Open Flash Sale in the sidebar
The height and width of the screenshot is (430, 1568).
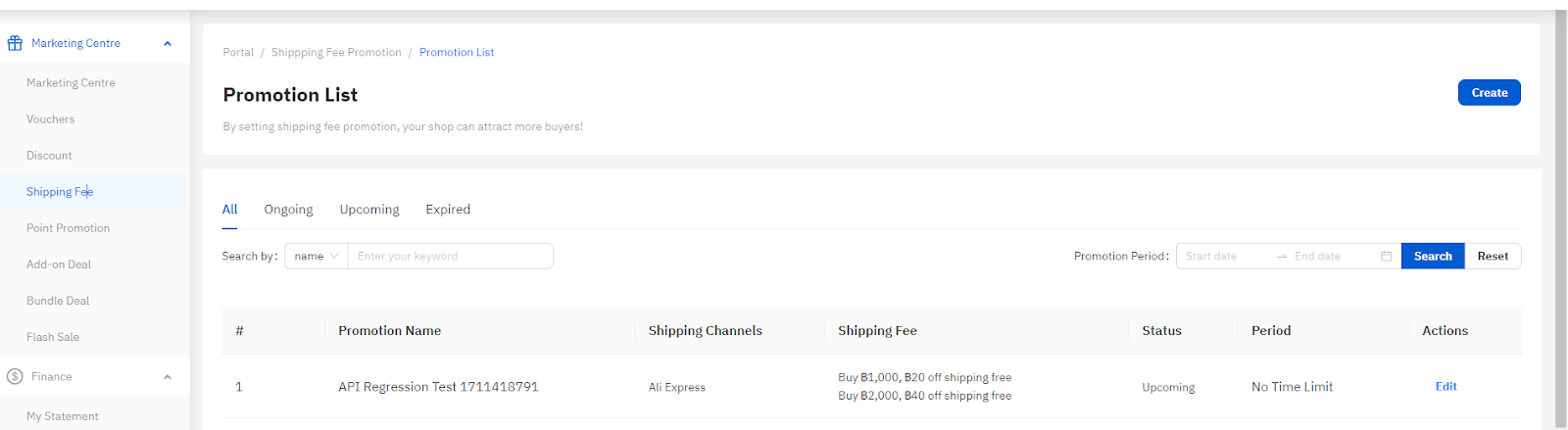click(x=53, y=336)
